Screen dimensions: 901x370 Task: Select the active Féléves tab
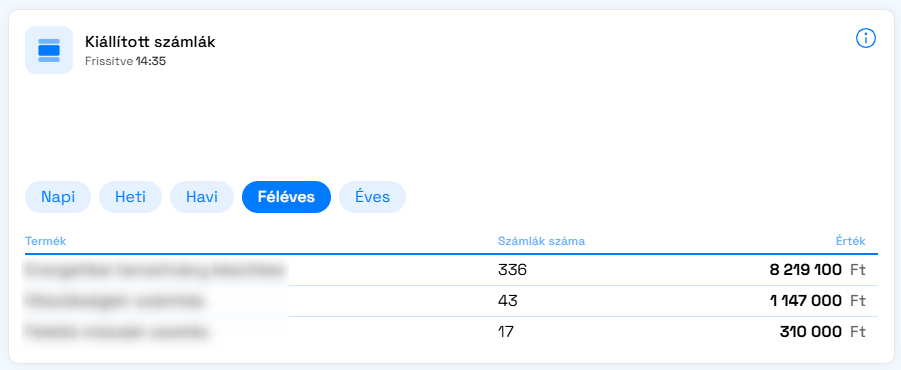[x=286, y=197]
